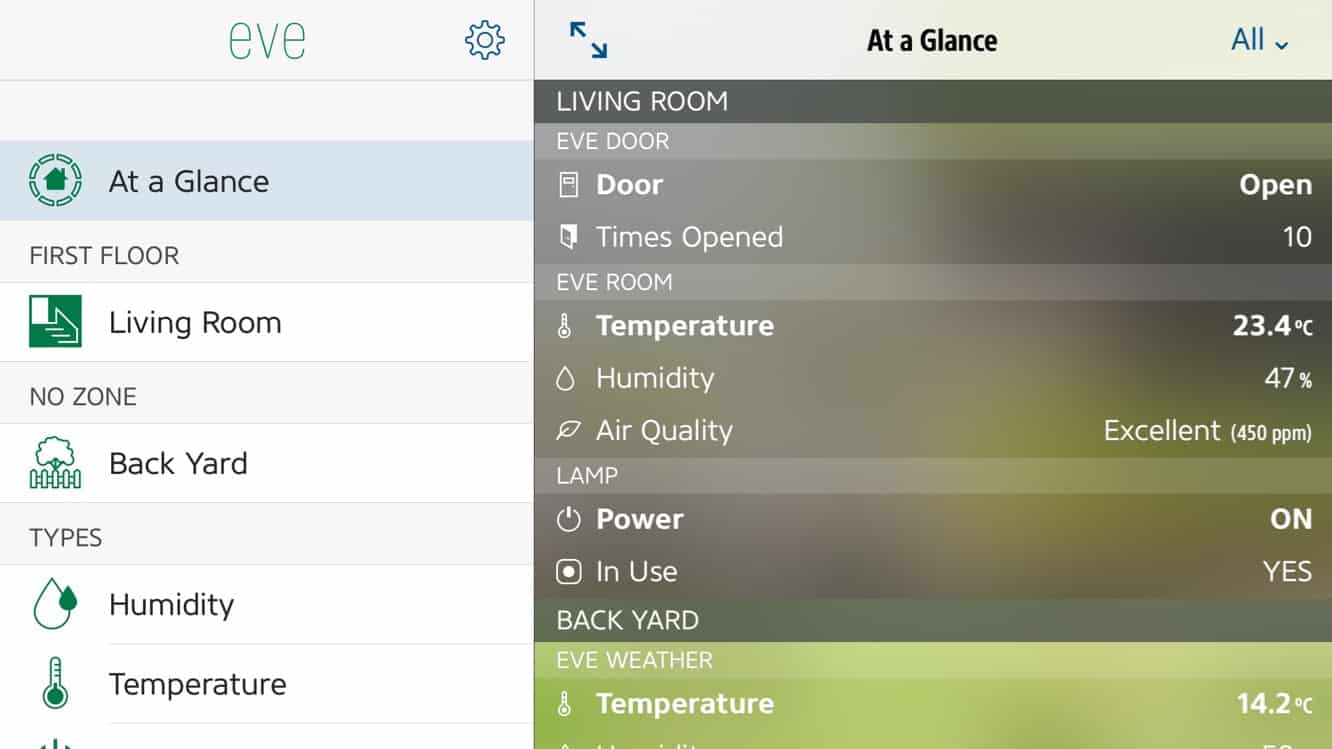
Task: Open the Times Opened row
Action: click(x=932, y=237)
